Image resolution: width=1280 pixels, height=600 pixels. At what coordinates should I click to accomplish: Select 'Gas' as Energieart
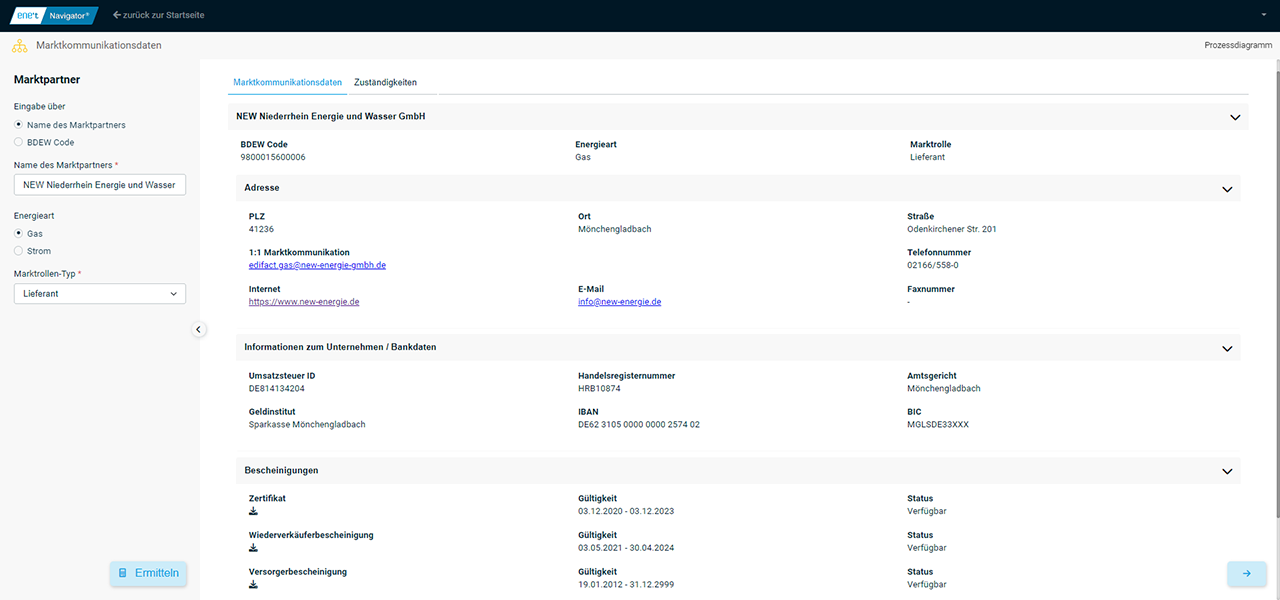tap(19, 233)
